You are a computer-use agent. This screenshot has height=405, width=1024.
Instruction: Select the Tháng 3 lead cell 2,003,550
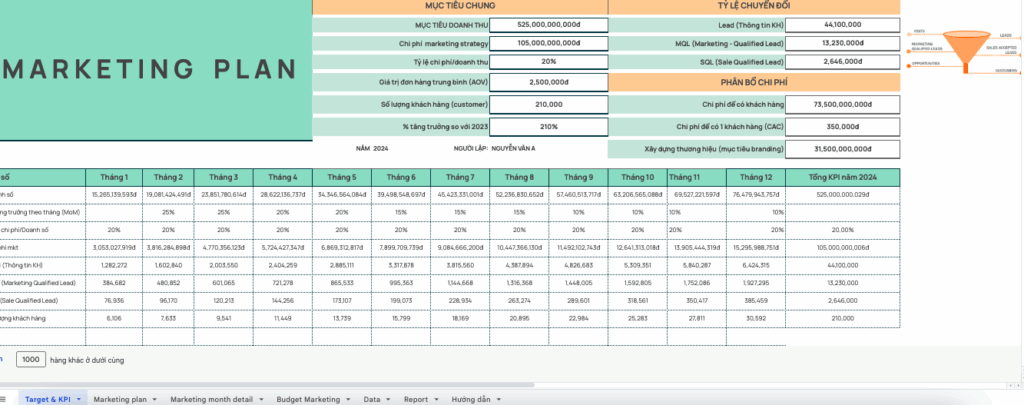(x=223, y=265)
